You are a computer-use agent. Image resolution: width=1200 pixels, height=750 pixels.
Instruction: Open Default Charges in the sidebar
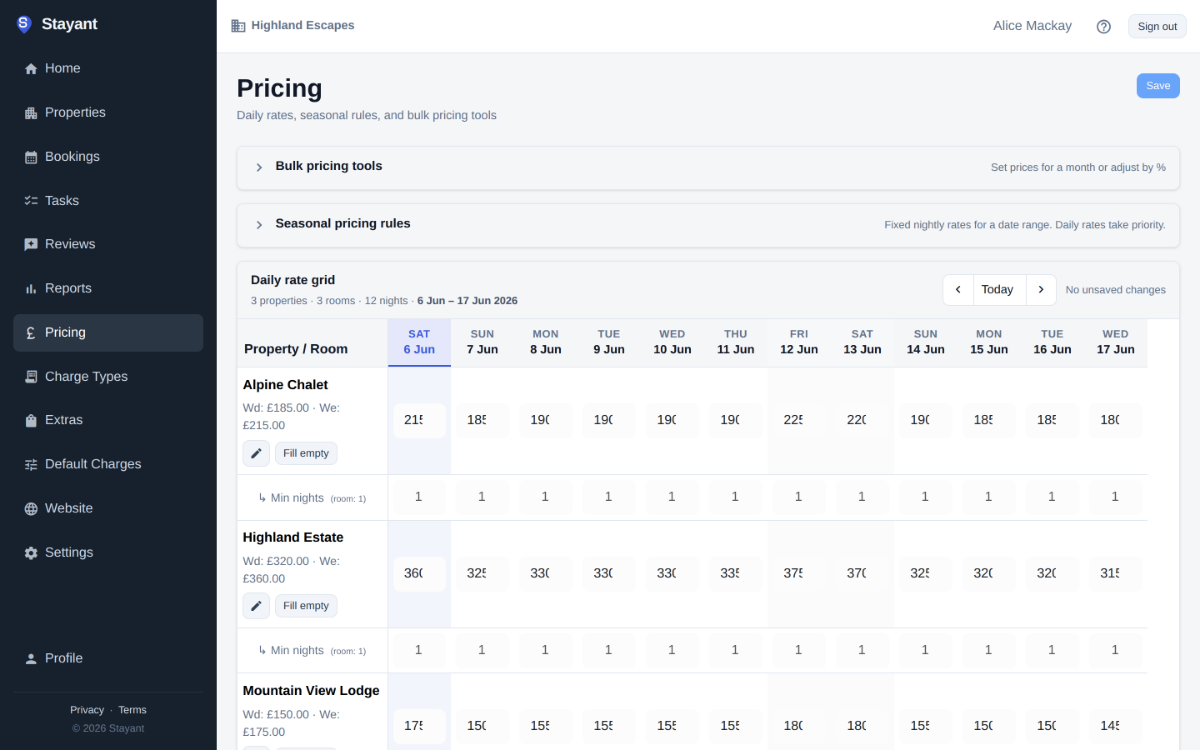[x=108, y=465]
